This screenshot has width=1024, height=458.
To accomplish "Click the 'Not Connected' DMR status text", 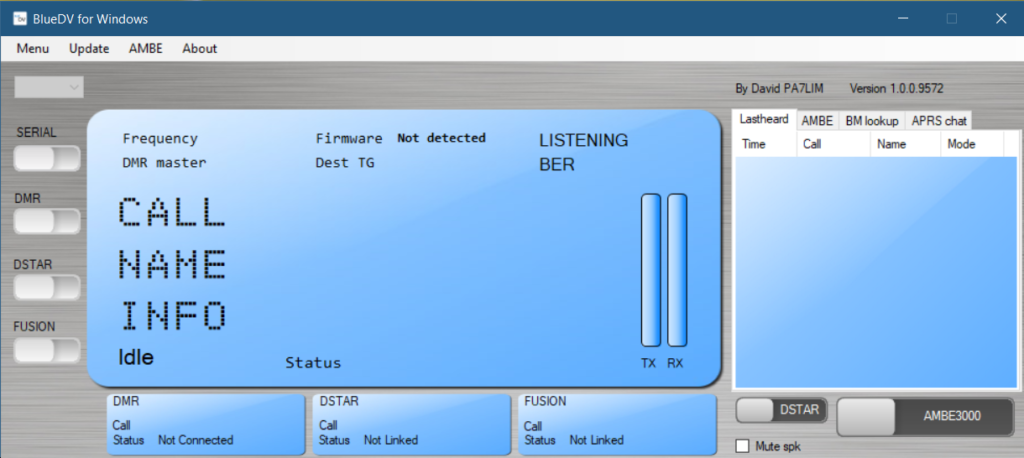I will 195,440.
